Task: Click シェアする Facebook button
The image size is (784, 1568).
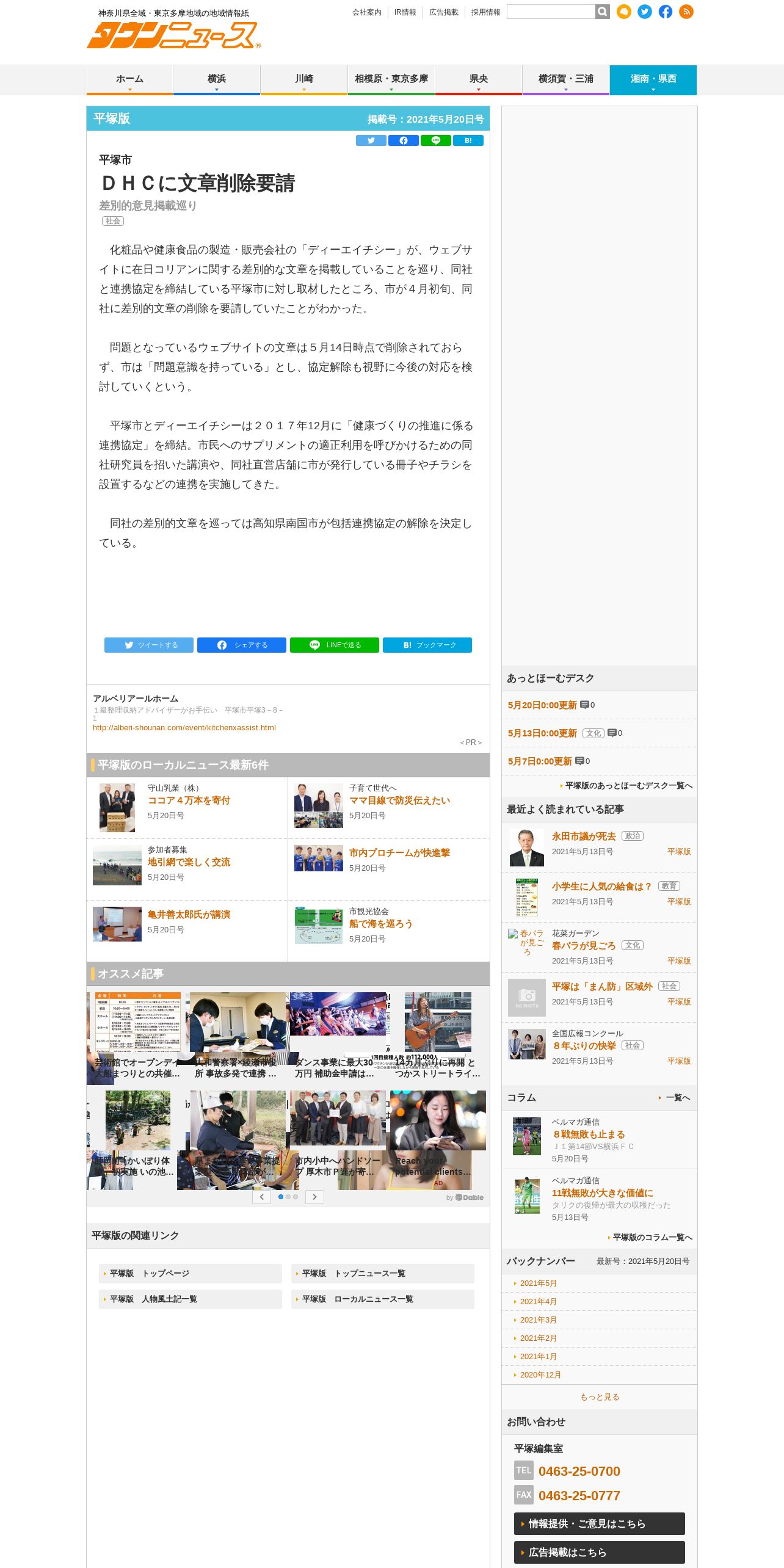Action: click(x=242, y=645)
